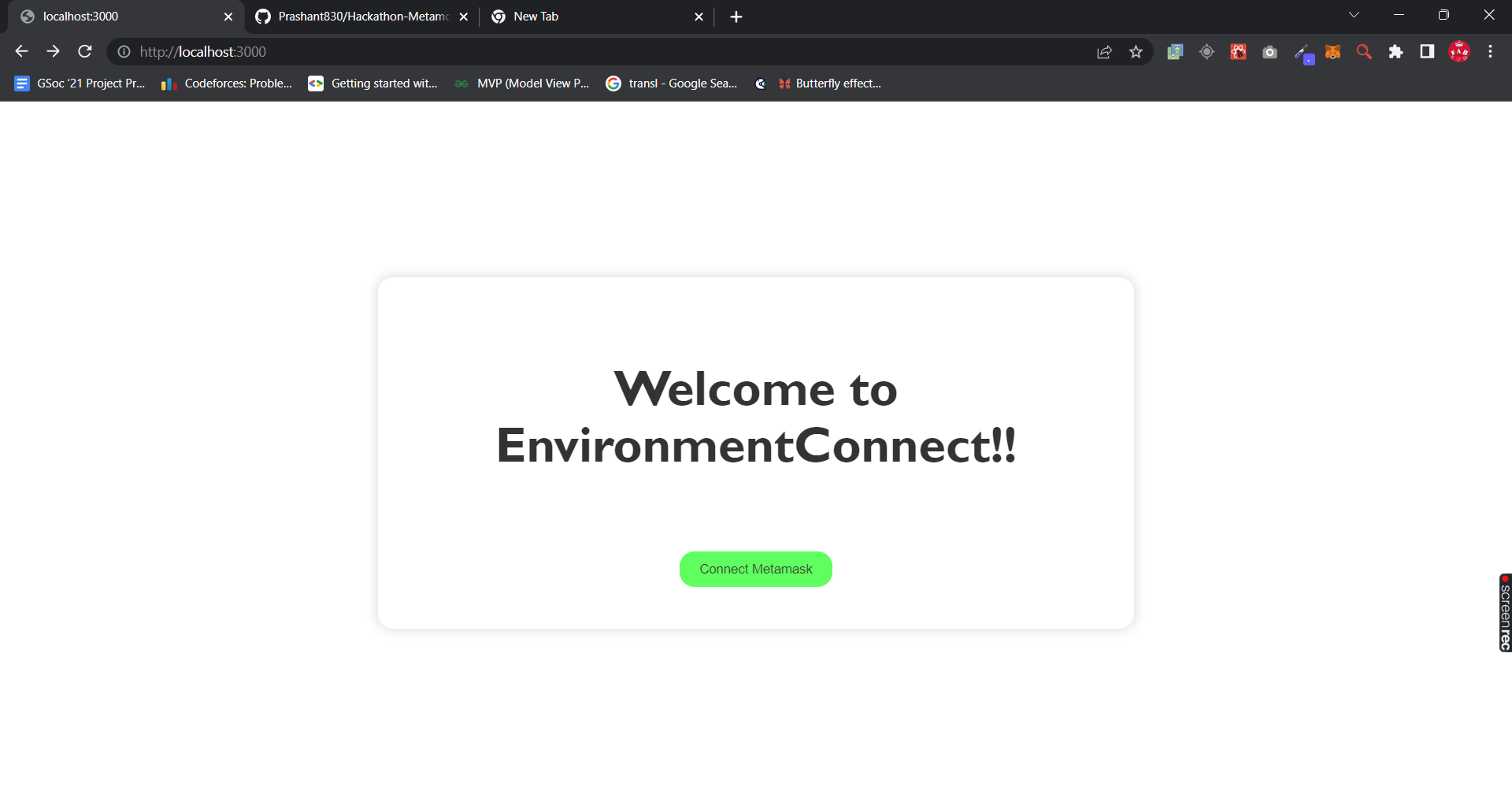This screenshot has height=798, width=1512.
Task: Open the Chrome profile avatar
Action: tap(1459, 51)
